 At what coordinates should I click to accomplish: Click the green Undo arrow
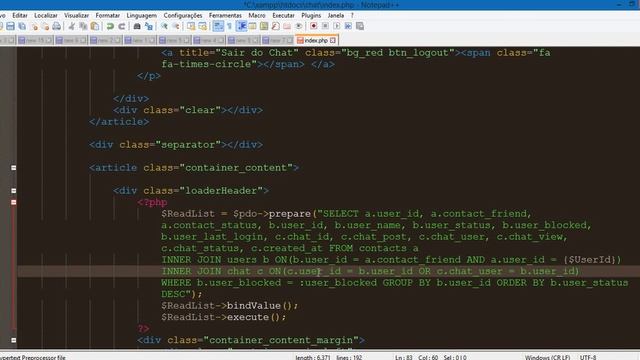click(x=110, y=26)
